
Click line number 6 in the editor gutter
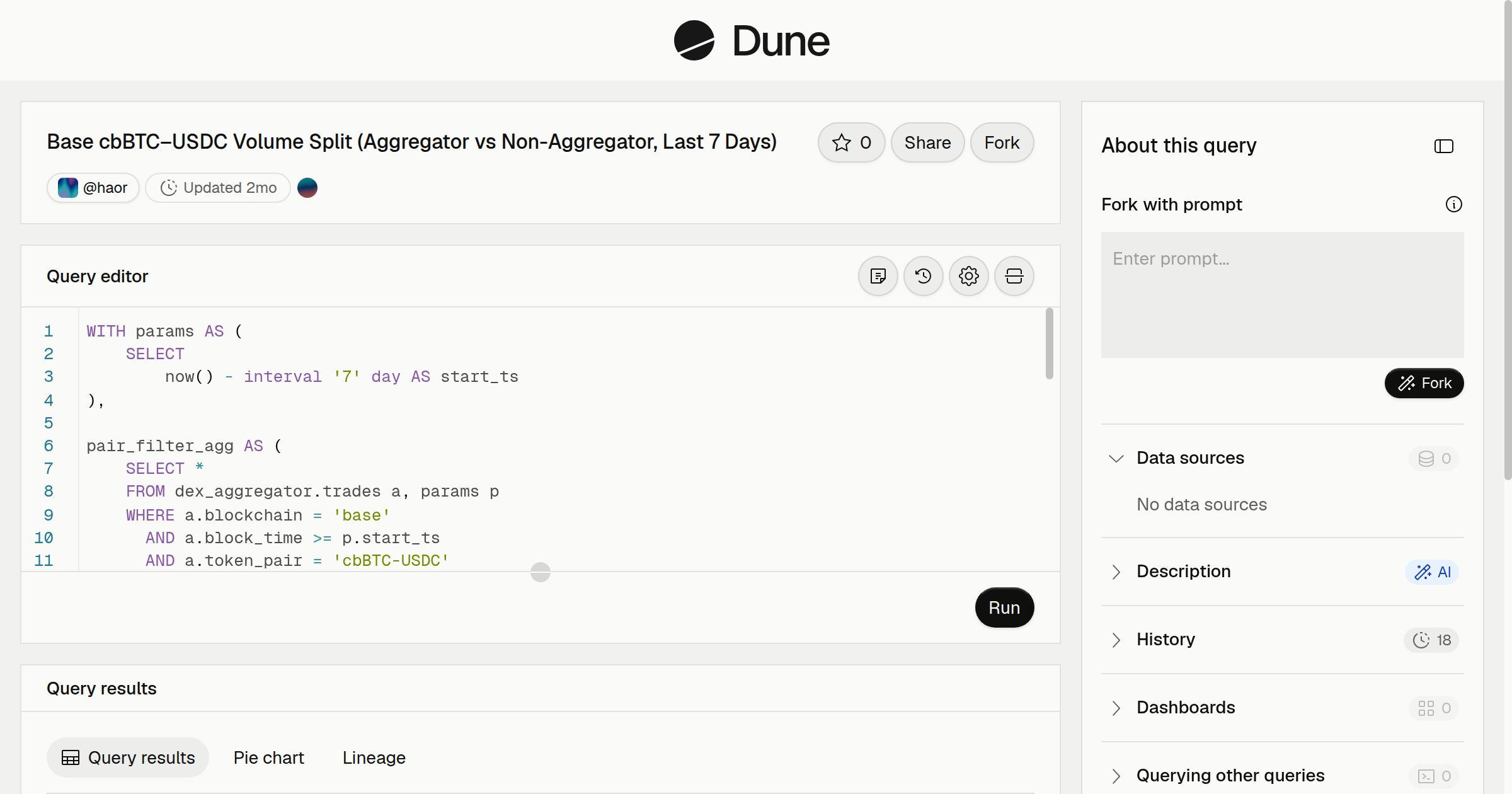coord(49,446)
